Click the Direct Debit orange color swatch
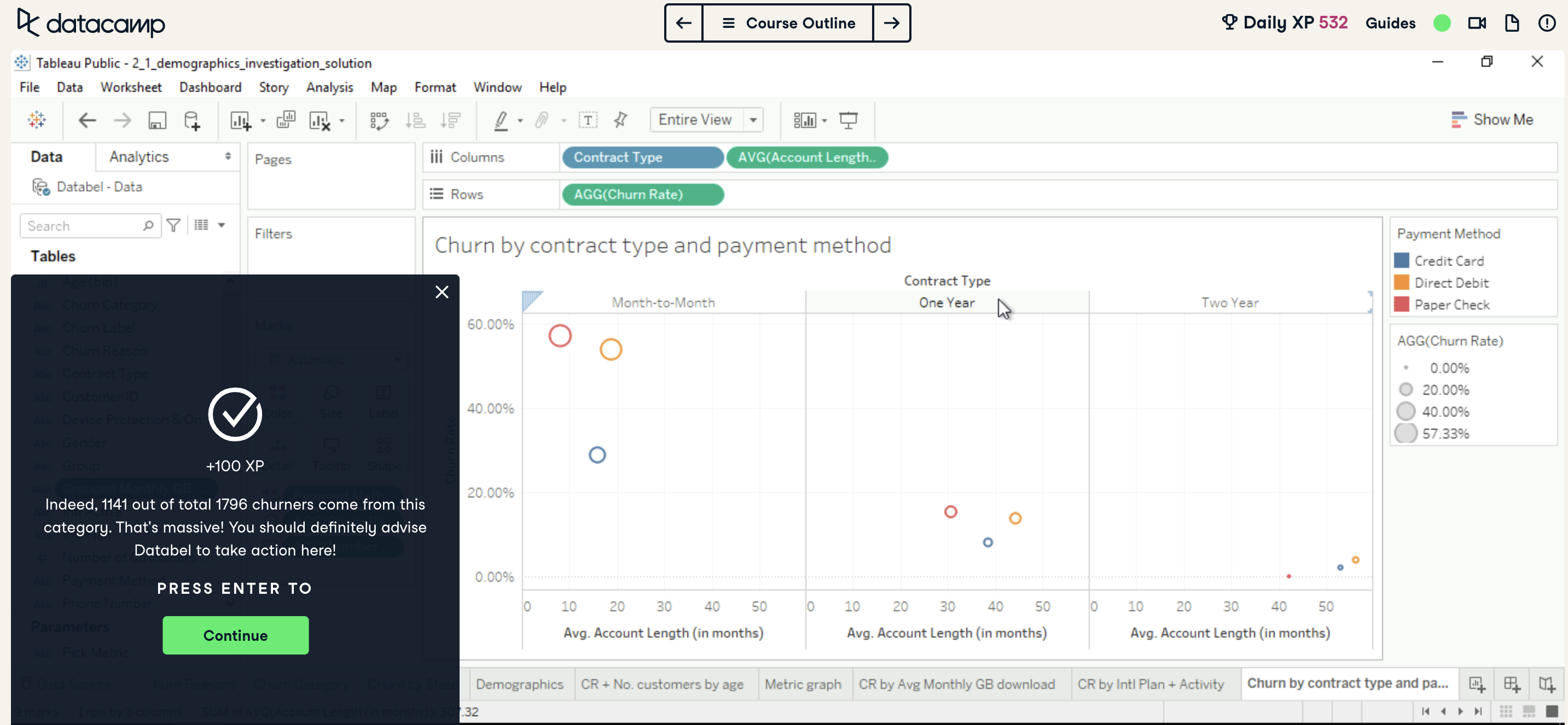This screenshot has width=1568, height=725. (x=1402, y=282)
